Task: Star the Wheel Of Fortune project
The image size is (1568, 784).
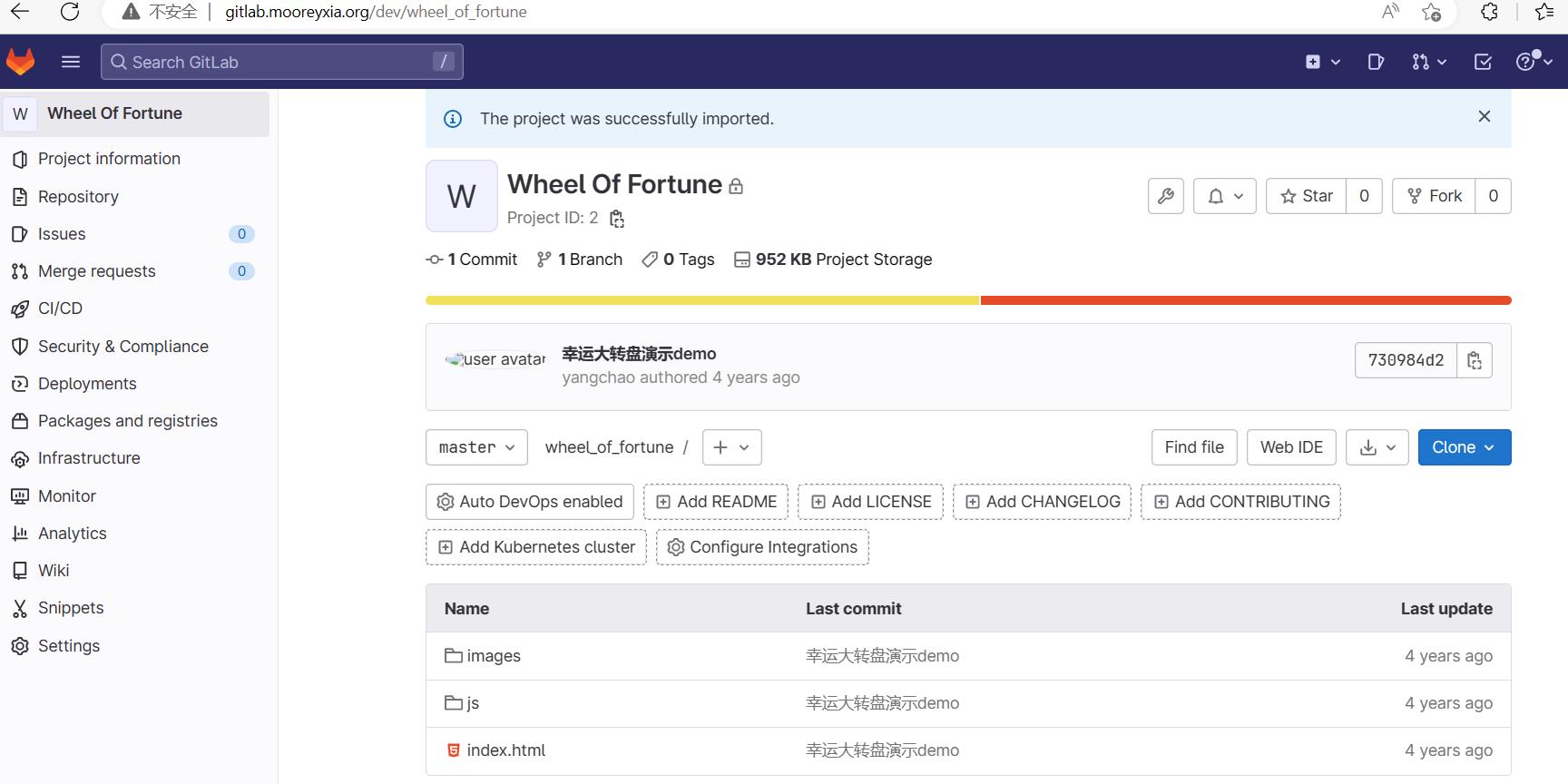Action: 1306,196
